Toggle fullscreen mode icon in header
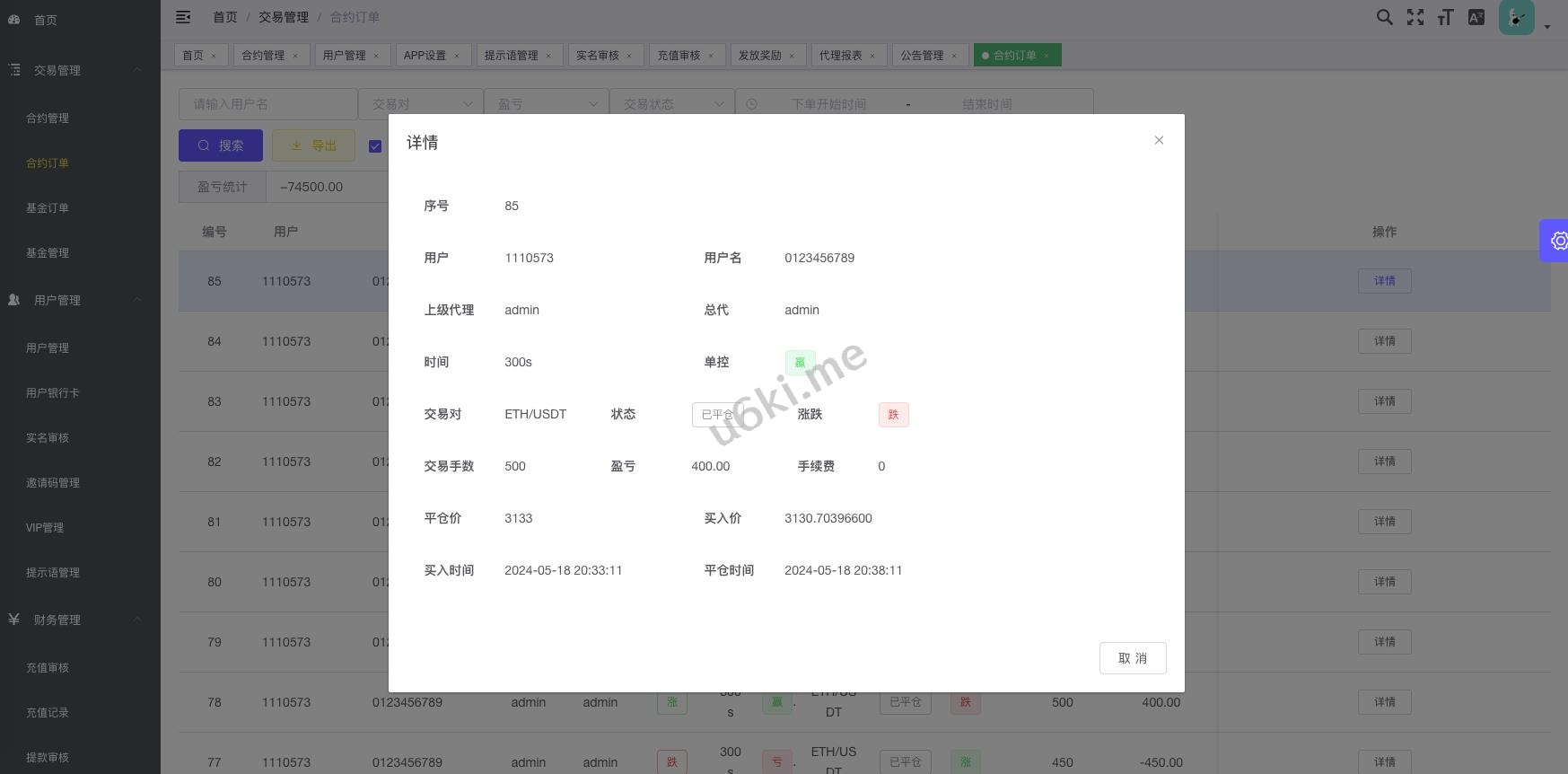1568x774 pixels. pyautogui.click(x=1415, y=17)
